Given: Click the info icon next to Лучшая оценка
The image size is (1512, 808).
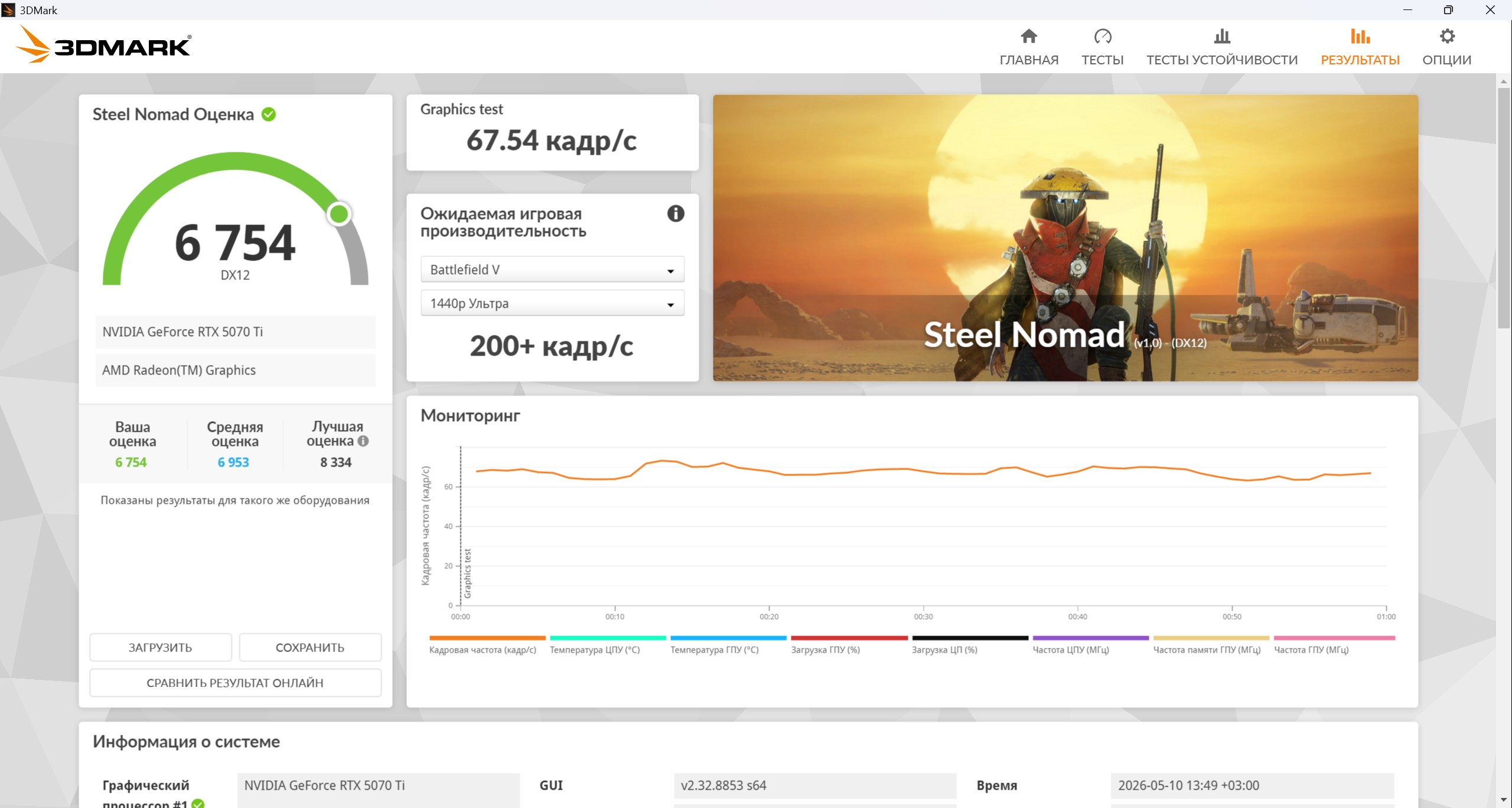Looking at the screenshot, I should (x=363, y=441).
